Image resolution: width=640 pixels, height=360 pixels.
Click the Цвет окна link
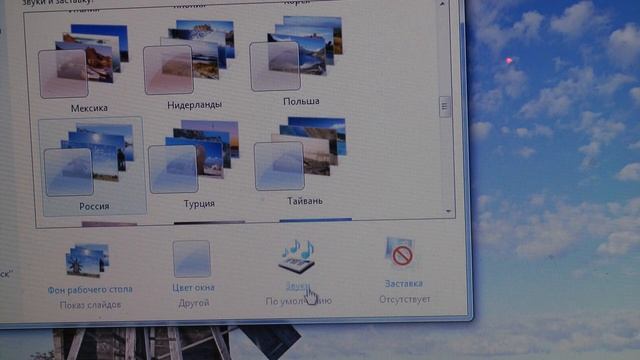[193, 288]
